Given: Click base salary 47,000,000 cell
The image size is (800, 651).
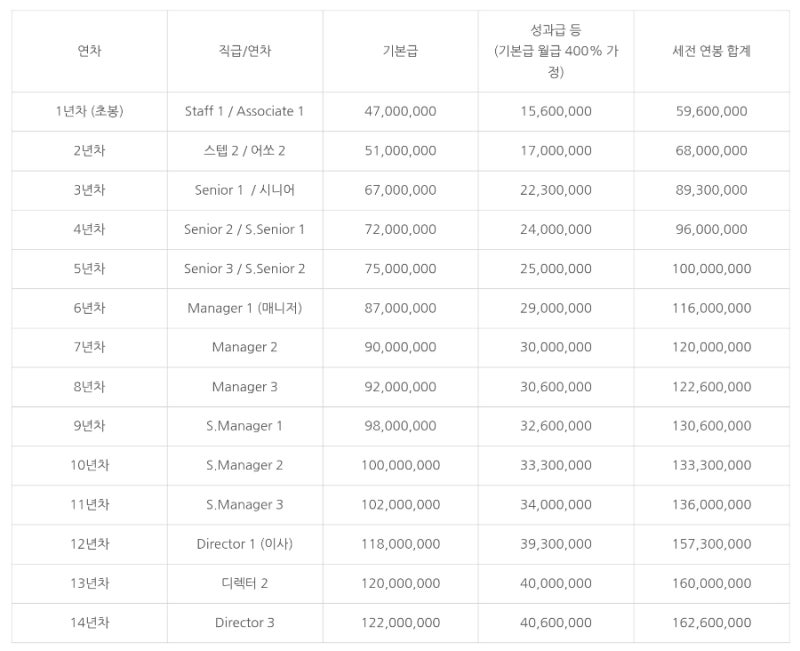Looking at the screenshot, I should coord(401,111).
